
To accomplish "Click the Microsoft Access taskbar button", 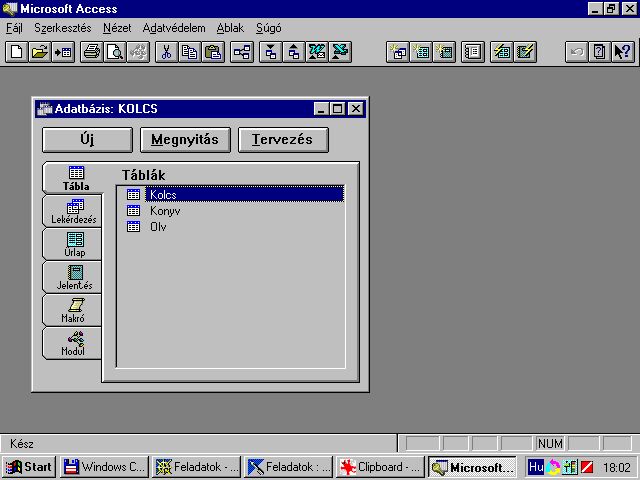I will point(472,467).
